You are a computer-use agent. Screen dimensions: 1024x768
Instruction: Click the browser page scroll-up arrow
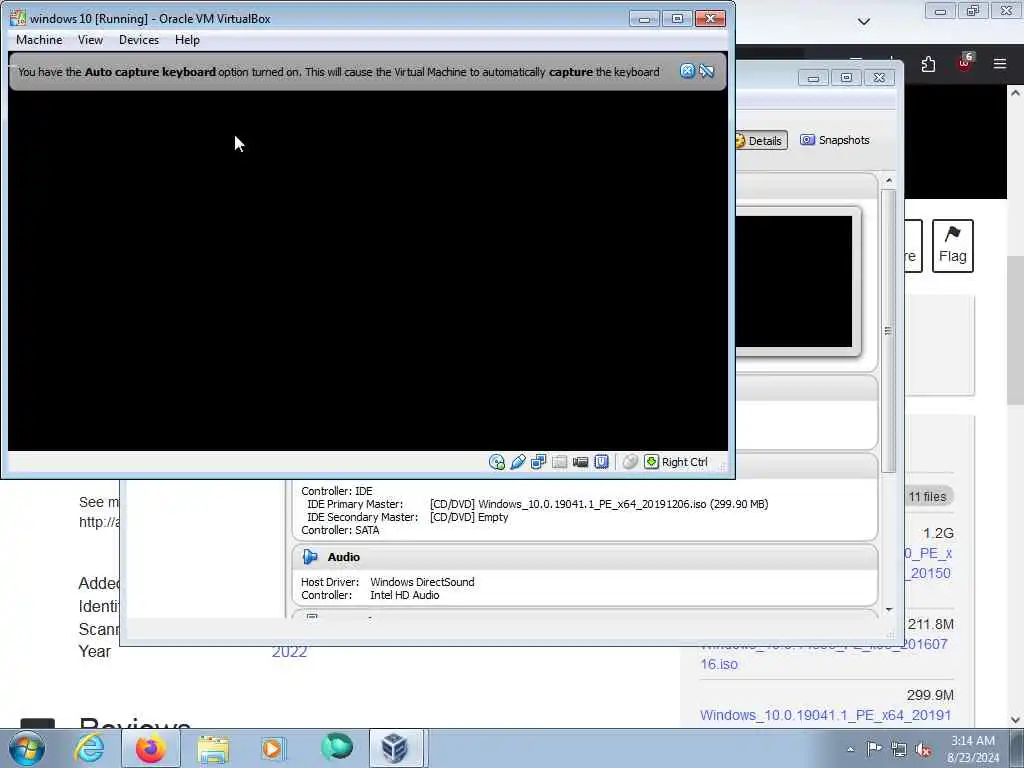pyautogui.click(x=1016, y=93)
